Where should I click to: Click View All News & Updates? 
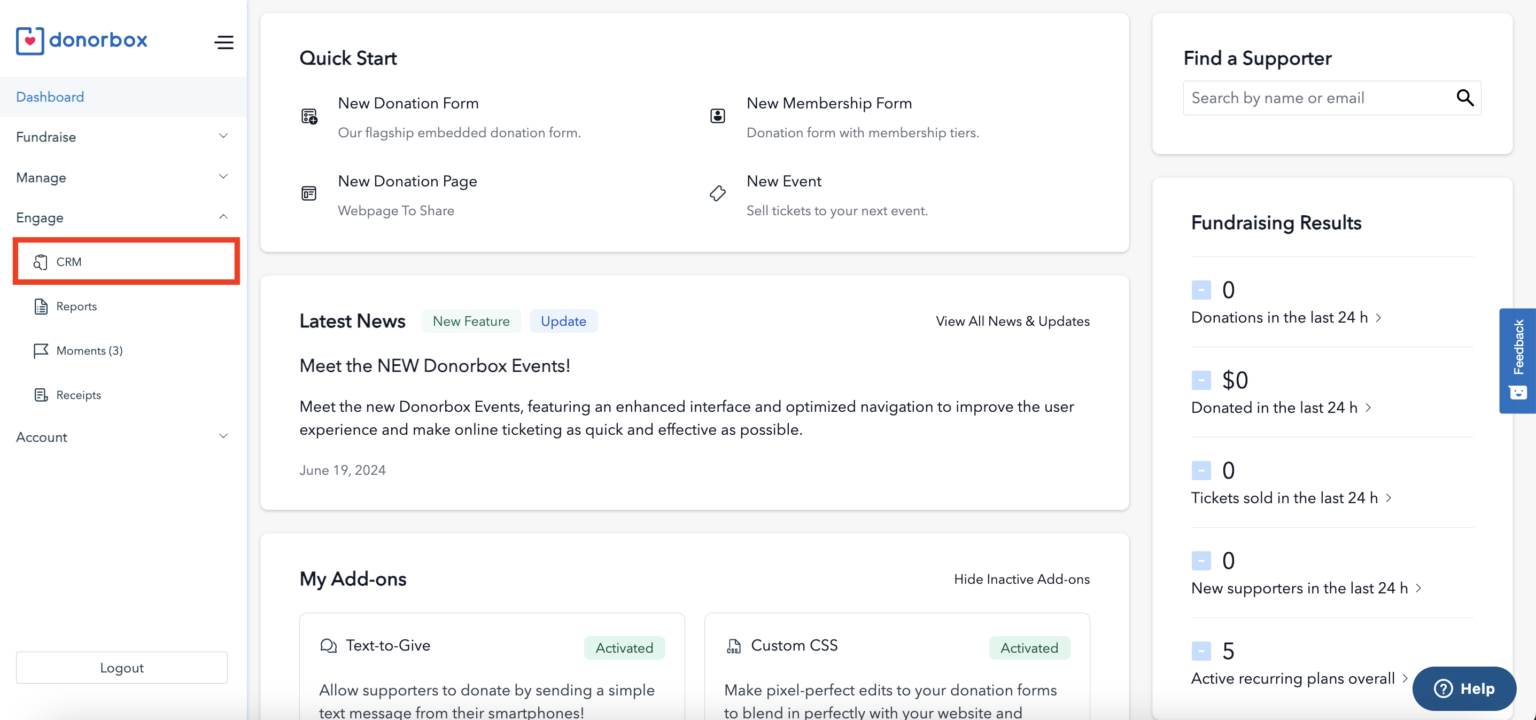tap(1013, 321)
